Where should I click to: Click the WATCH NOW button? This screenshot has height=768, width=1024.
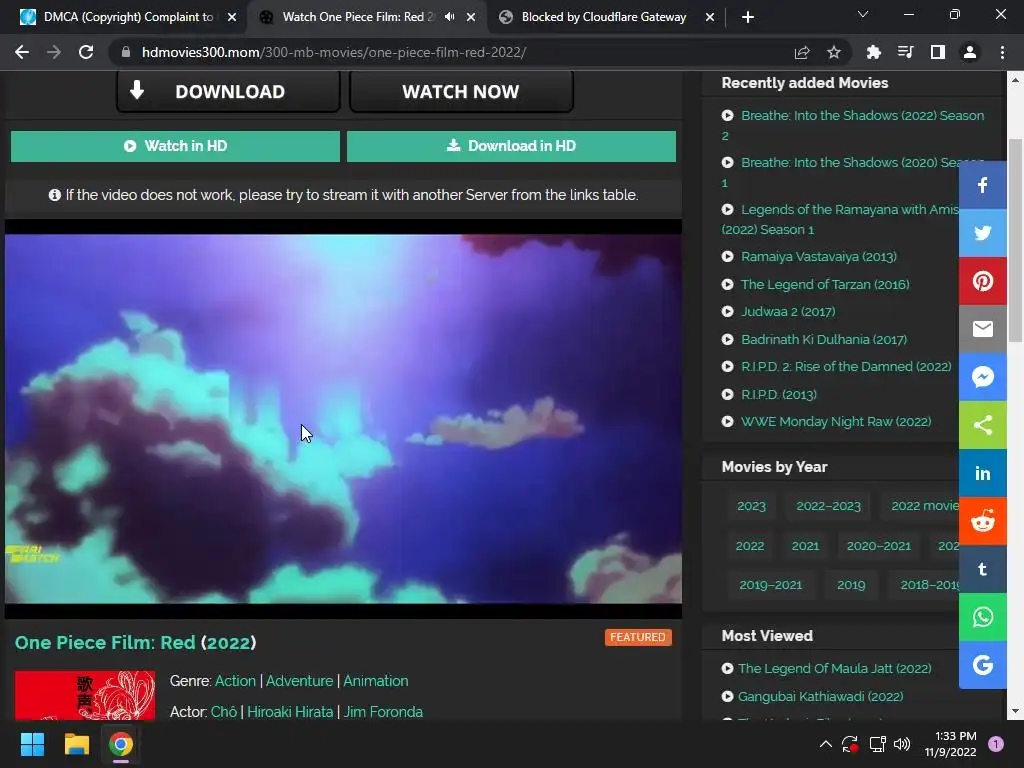461,91
